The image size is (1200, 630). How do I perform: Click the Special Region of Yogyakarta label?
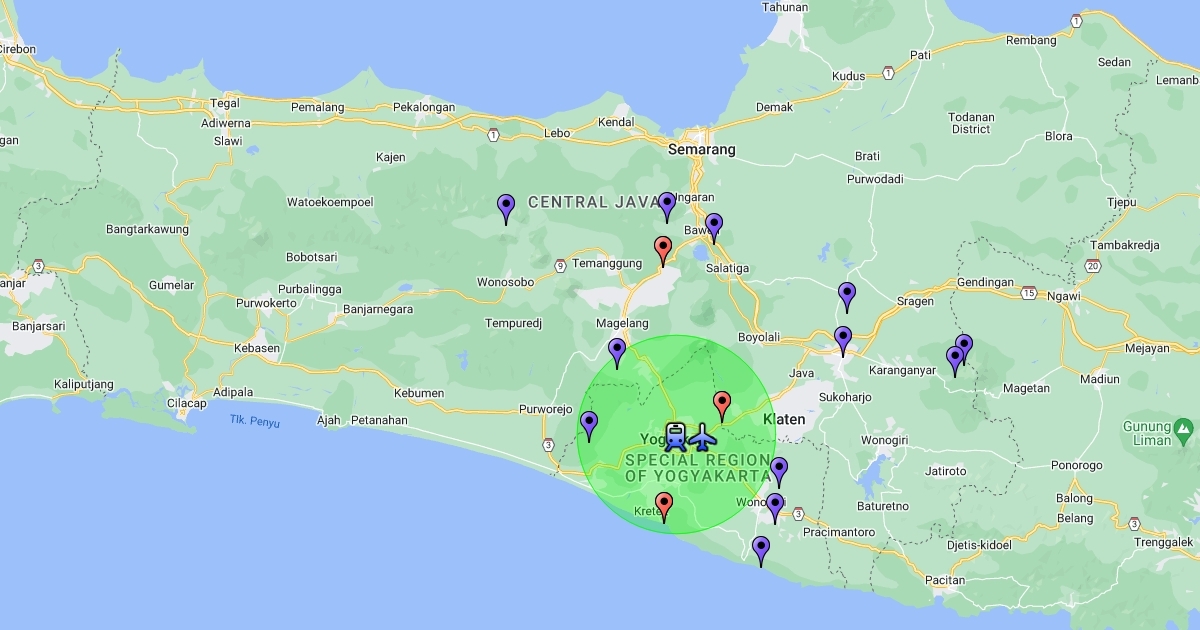click(698, 468)
